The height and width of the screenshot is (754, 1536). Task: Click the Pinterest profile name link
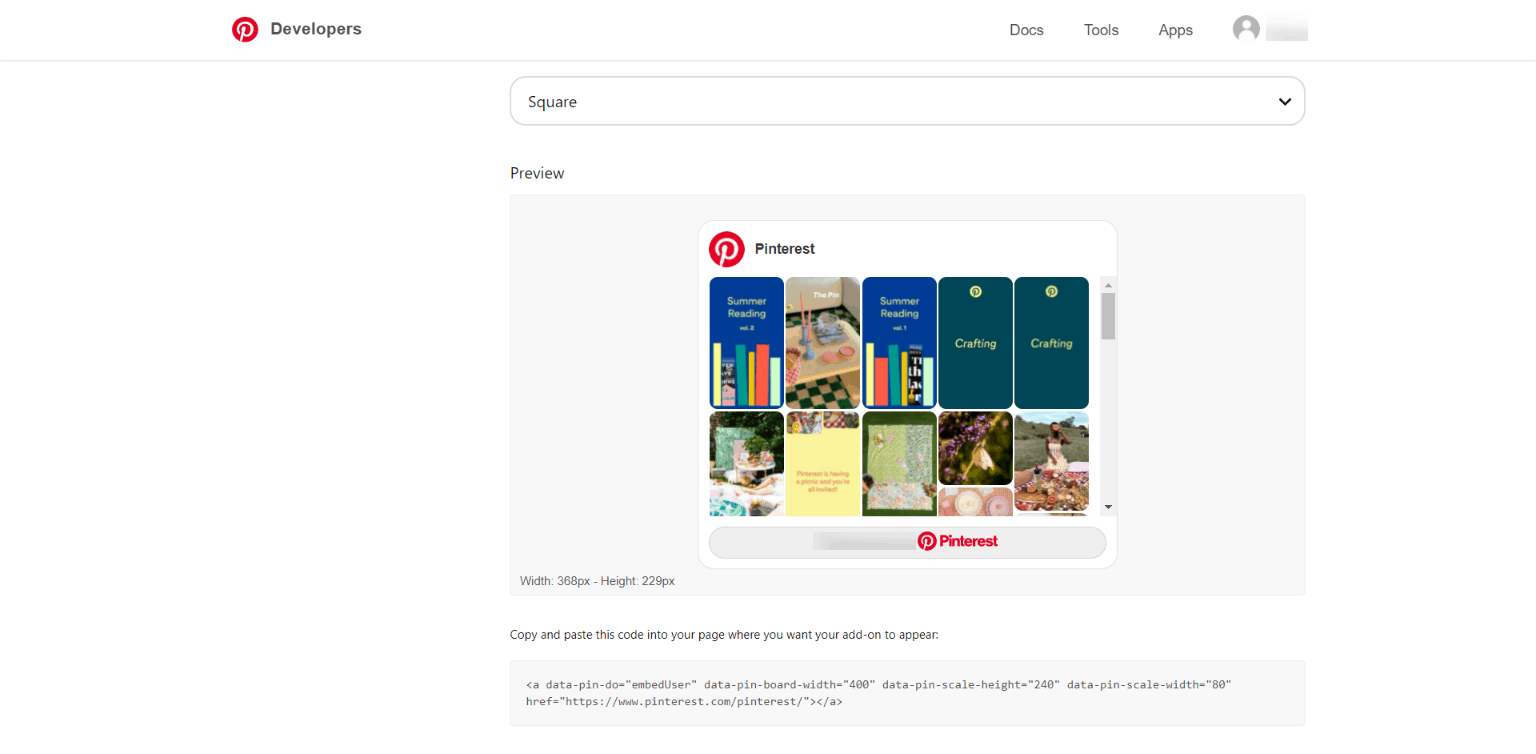pyautogui.click(x=785, y=249)
